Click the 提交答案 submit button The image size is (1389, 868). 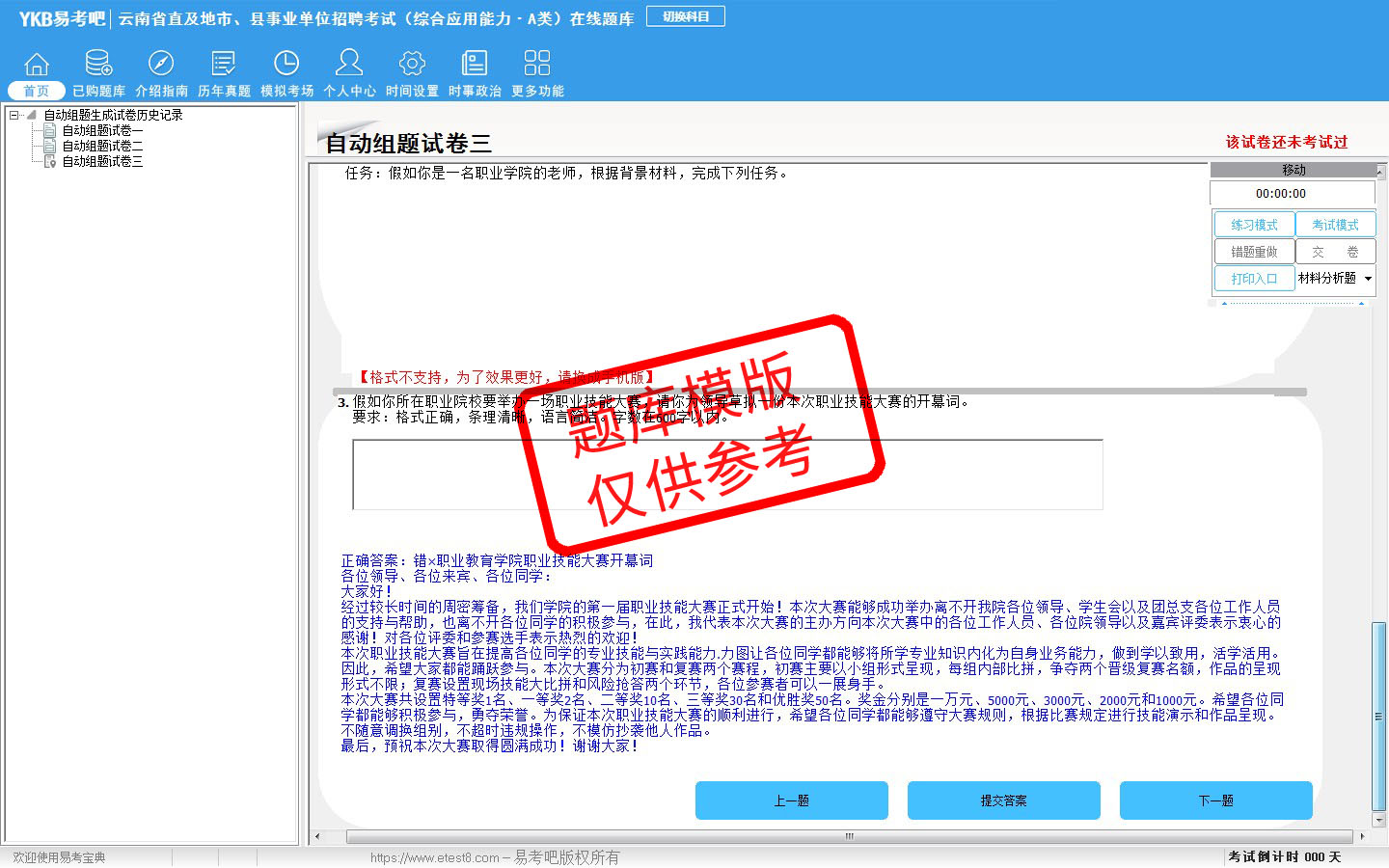click(1003, 800)
